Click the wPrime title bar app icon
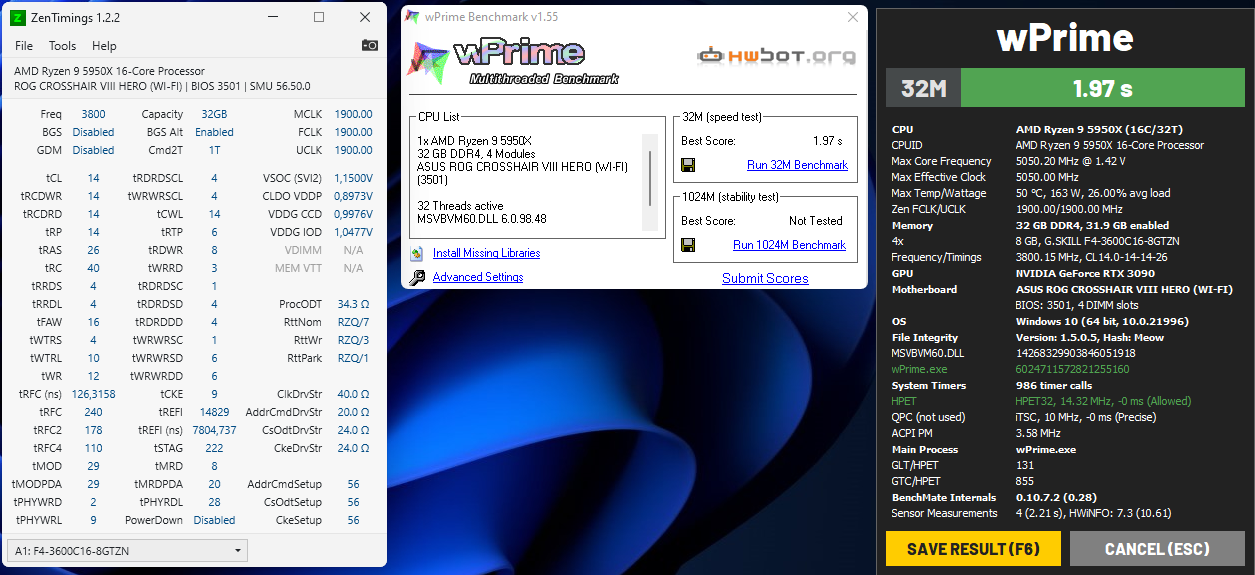Viewport: 1255px width, 575px height. point(412,17)
